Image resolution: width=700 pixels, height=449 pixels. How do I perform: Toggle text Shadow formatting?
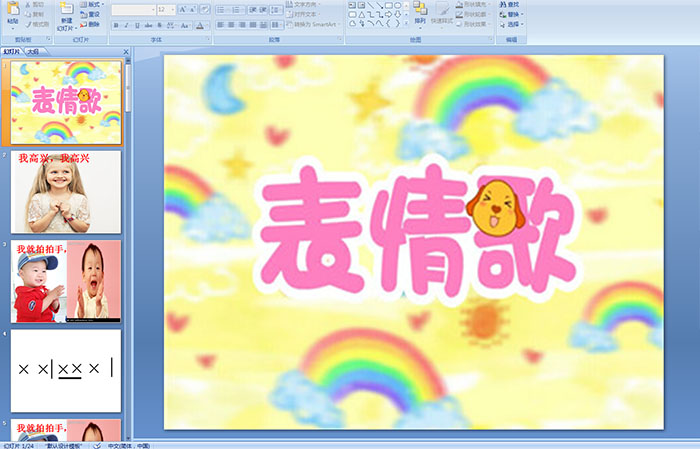(159, 25)
